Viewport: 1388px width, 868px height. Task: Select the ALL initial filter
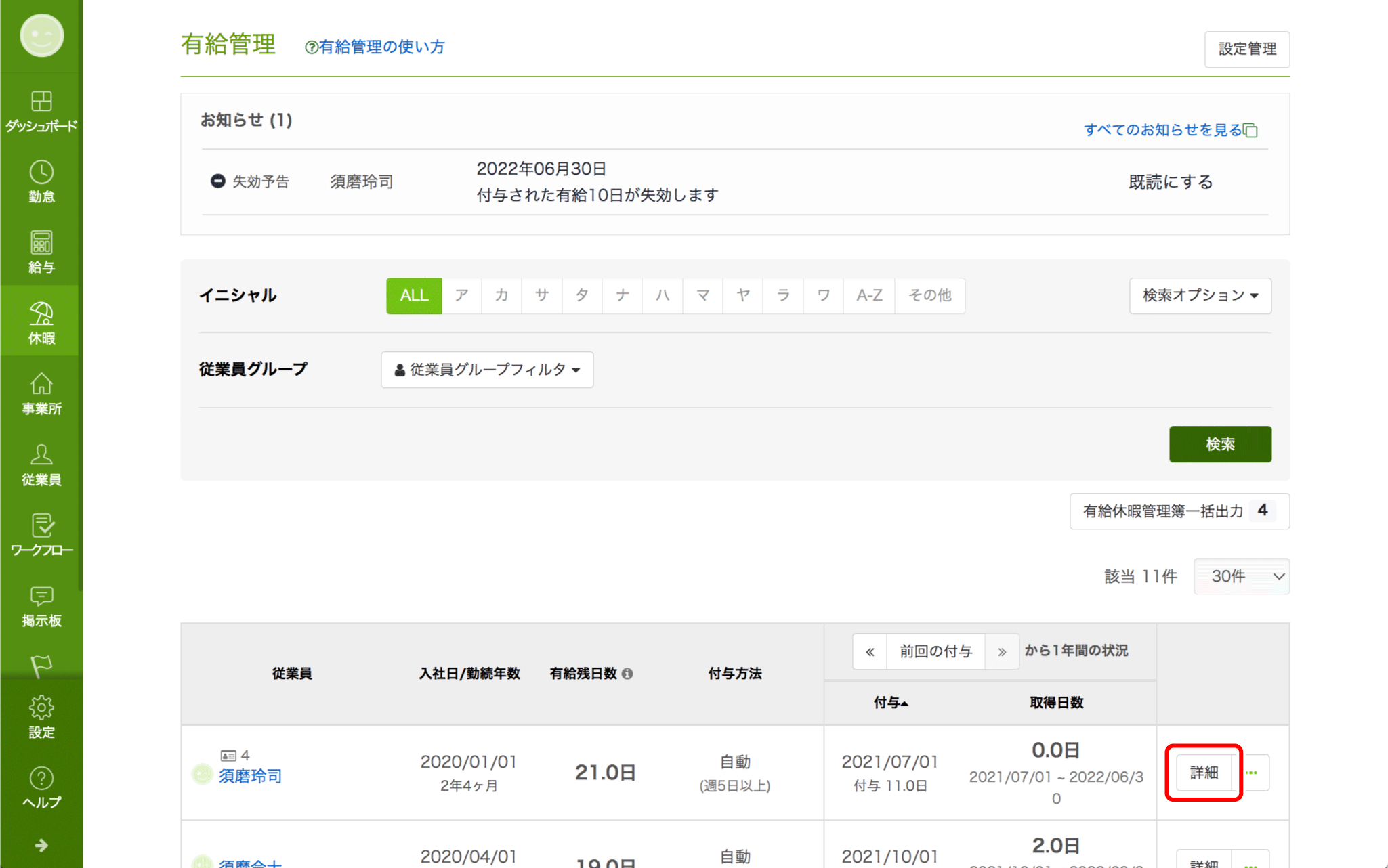[x=414, y=295]
